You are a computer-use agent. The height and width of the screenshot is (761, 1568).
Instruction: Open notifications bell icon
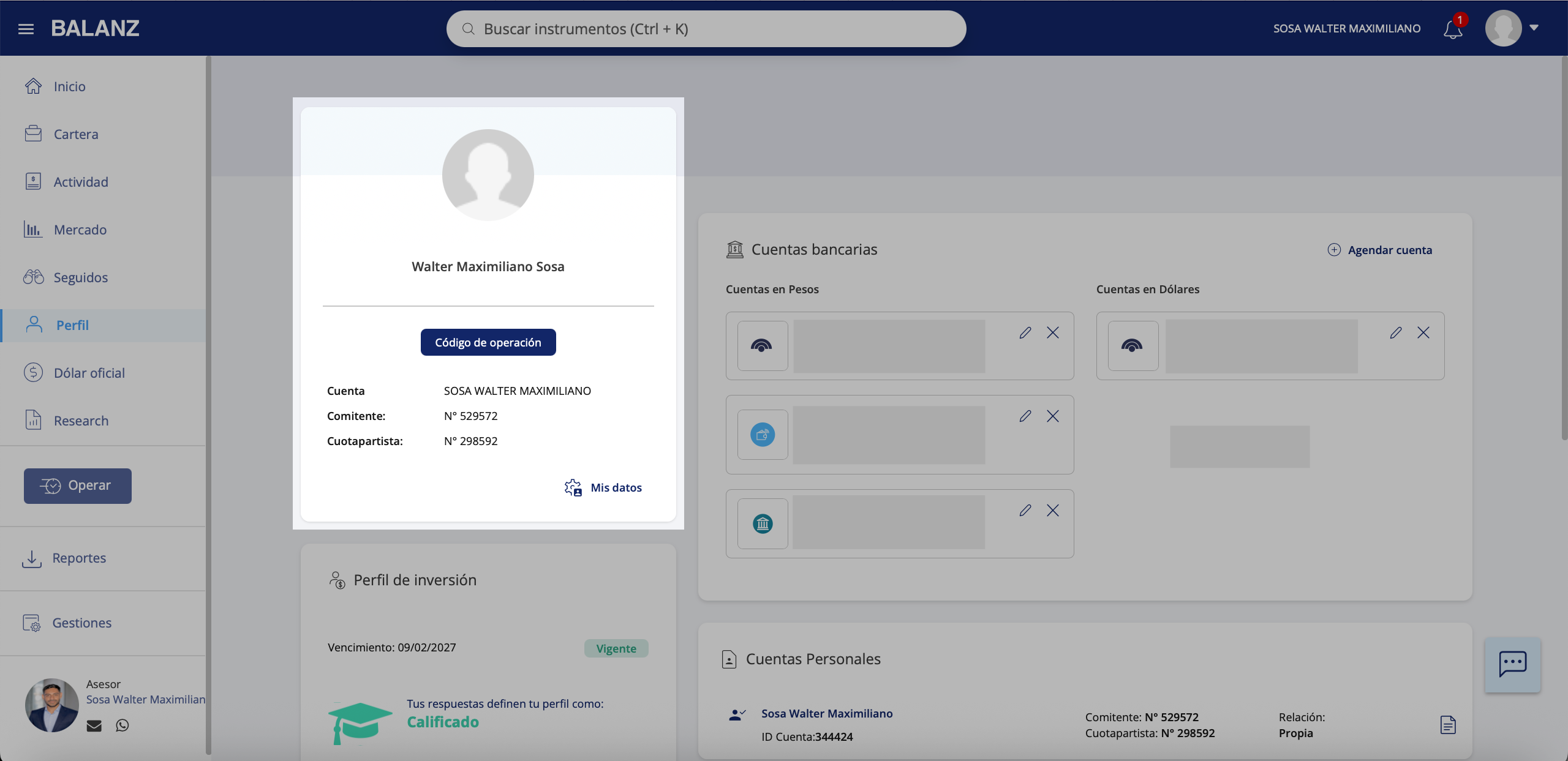click(1453, 29)
